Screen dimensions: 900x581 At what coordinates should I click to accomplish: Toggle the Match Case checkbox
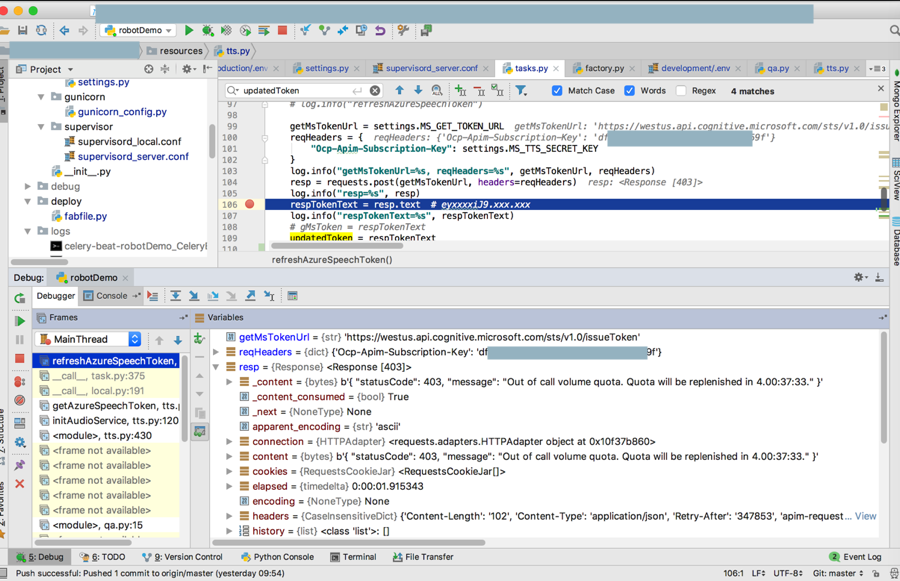(557, 91)
